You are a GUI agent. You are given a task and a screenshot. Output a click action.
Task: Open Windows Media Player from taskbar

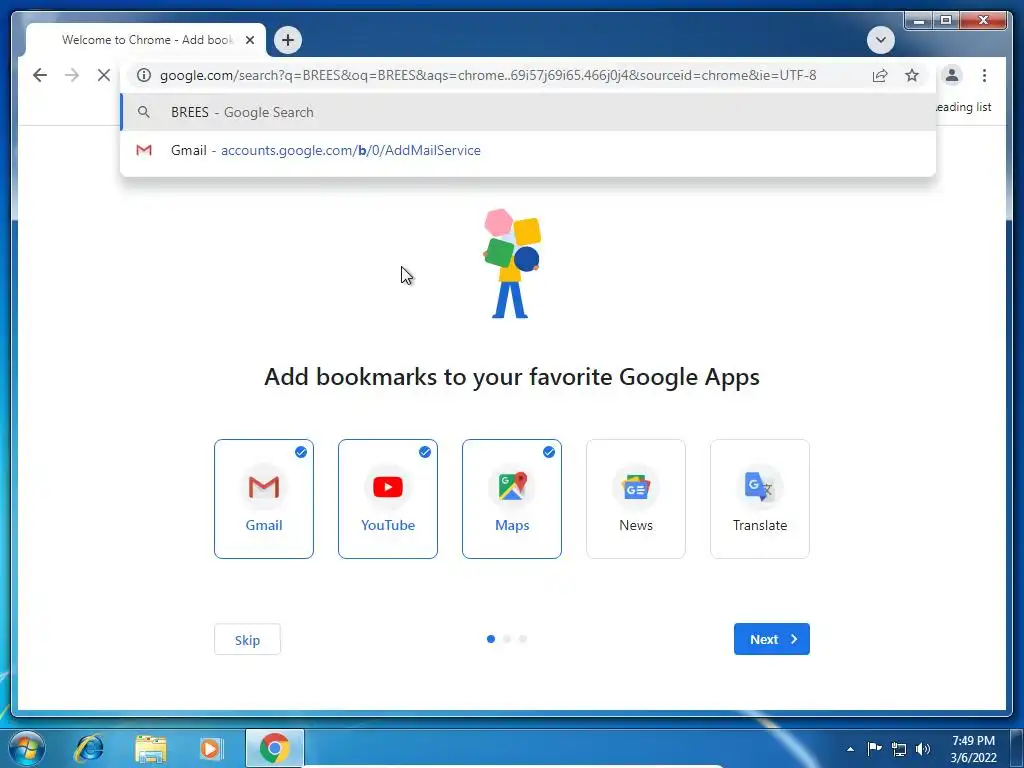point(210,748)
